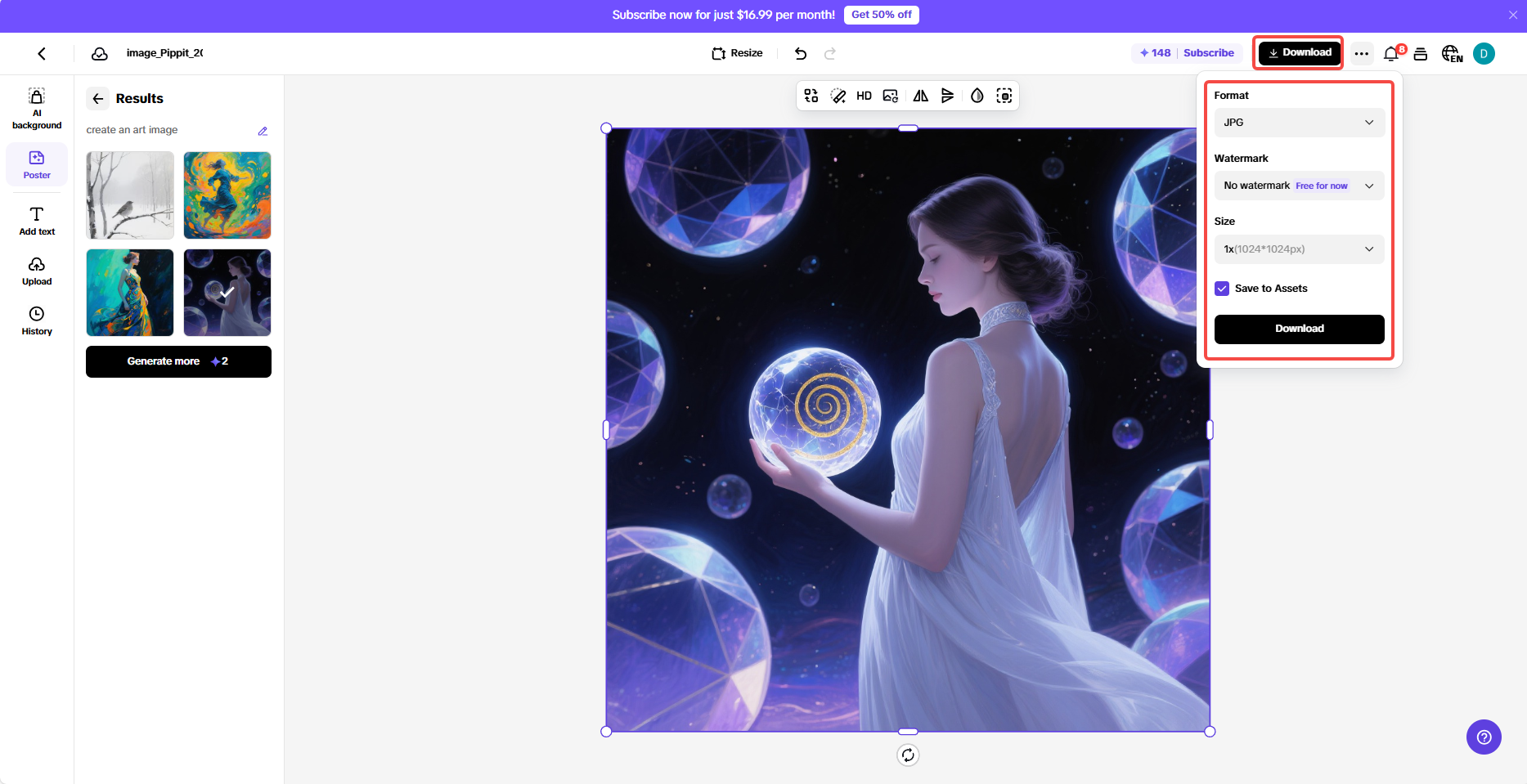Click the regenerate image icon
1527x784 pixels.
(891, 96)
